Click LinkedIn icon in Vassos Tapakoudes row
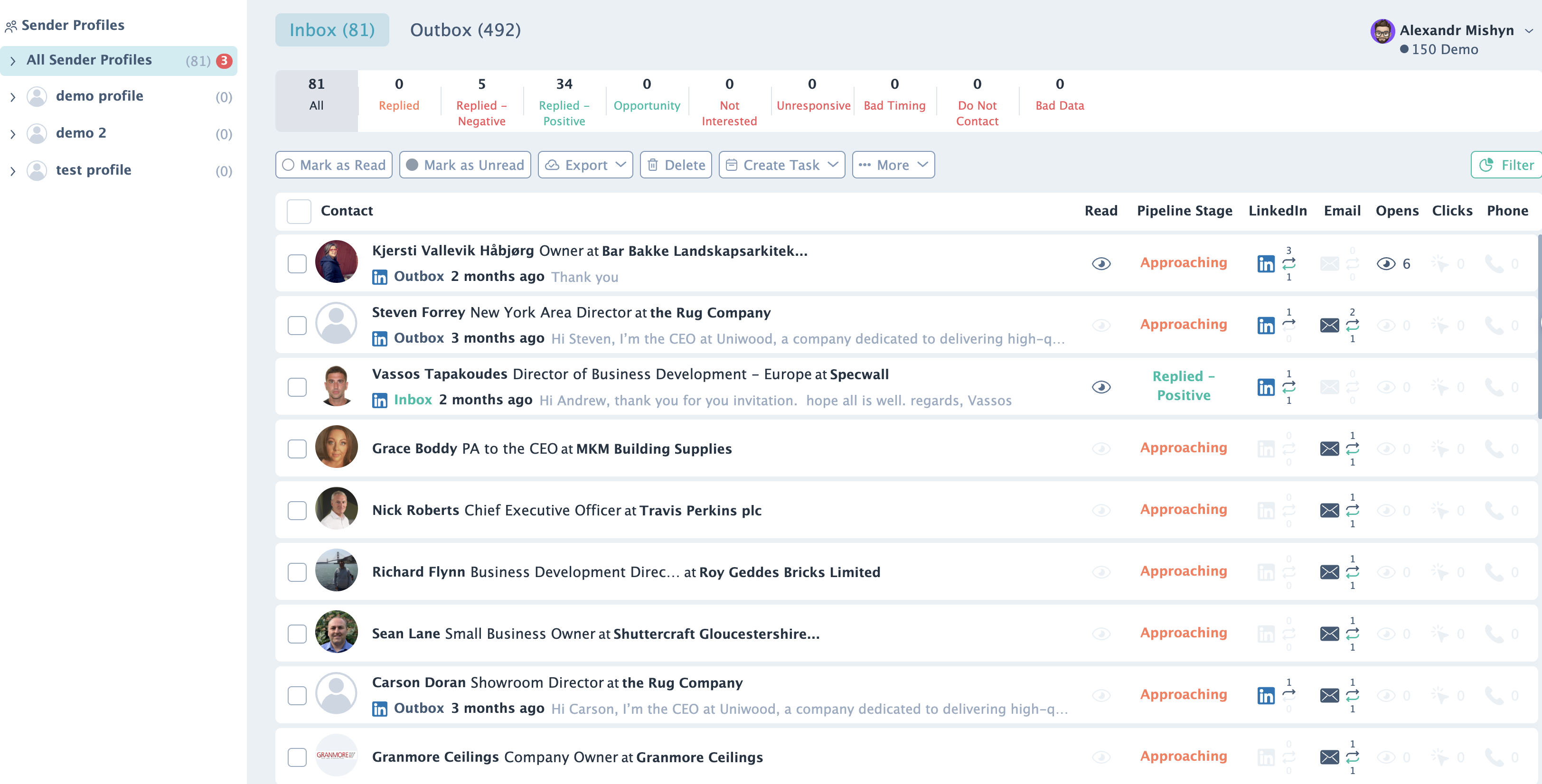The width and height of the screenshot is (1542, 784). pos(1265,387)
